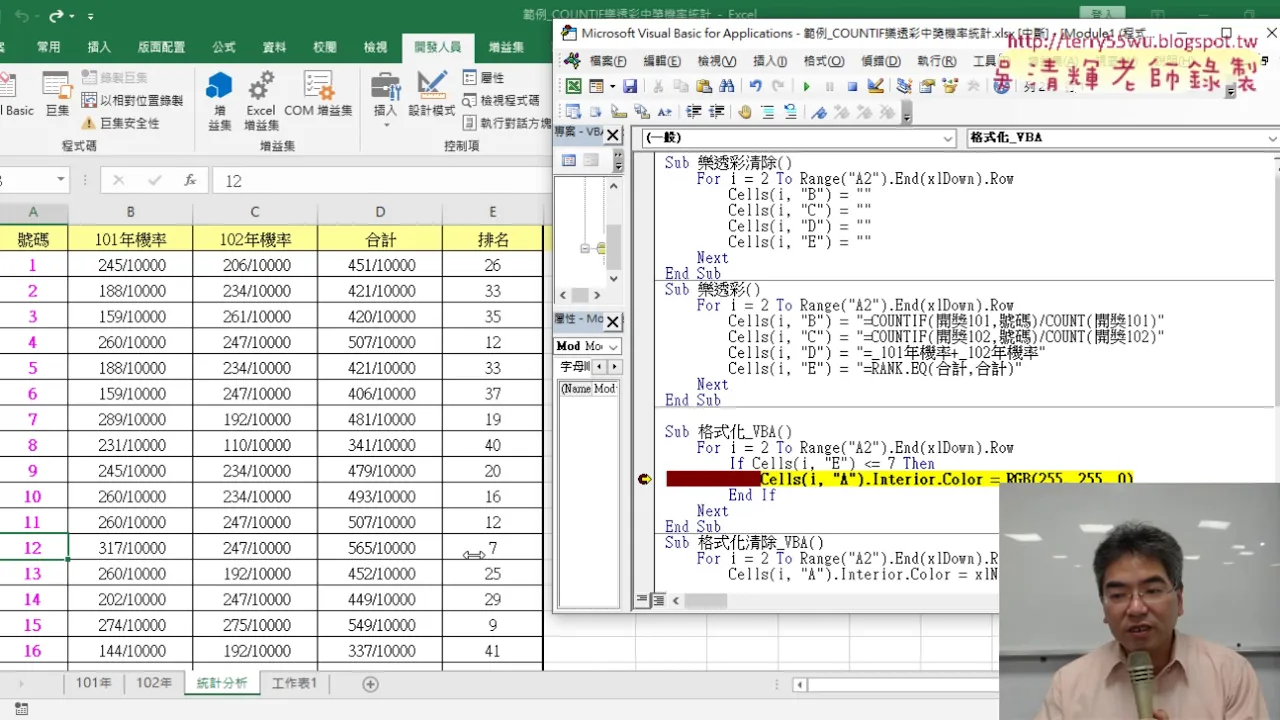Image resolution: width=1280 pixels, height=720 pixels.
Task: Open the 執行(R) menu in VBA editor
Action: (936, 61)
